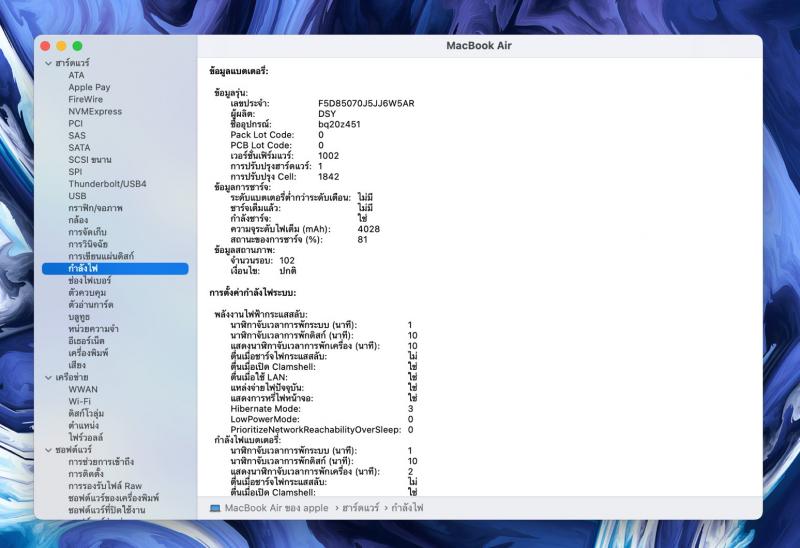Click กำลังไฟ in the path bar

pyautogui.click(x=407, y=508)
